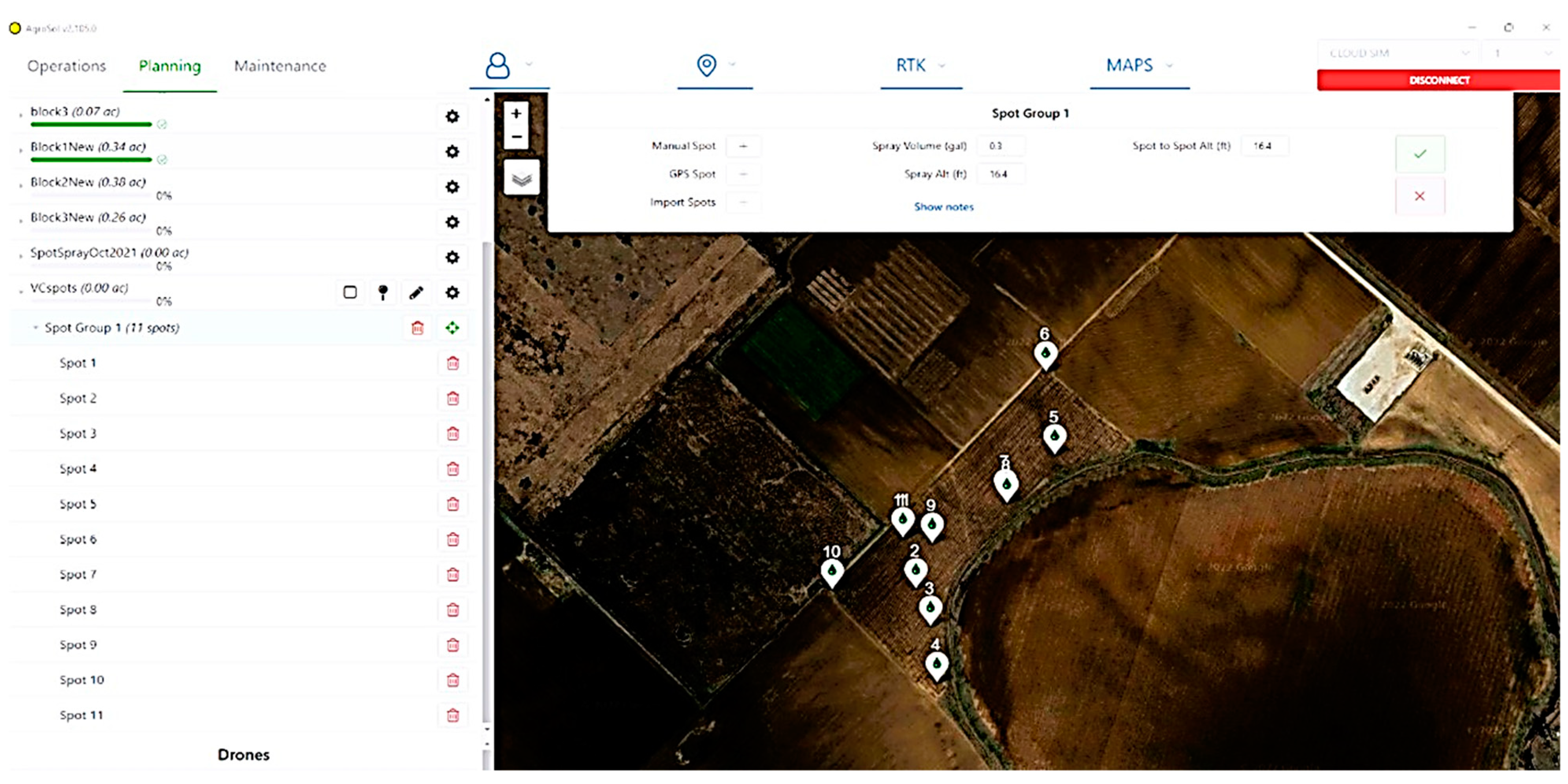The image size is (1568, 784).
Task: Open settings gear for Block3New
Action: [x=452, y=222]
